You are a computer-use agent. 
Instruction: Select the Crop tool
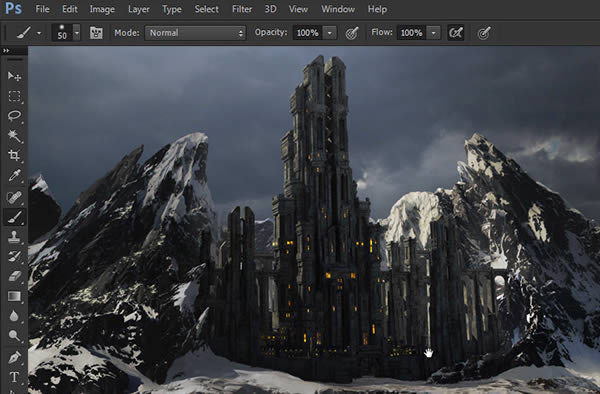[x=14, y=155]
